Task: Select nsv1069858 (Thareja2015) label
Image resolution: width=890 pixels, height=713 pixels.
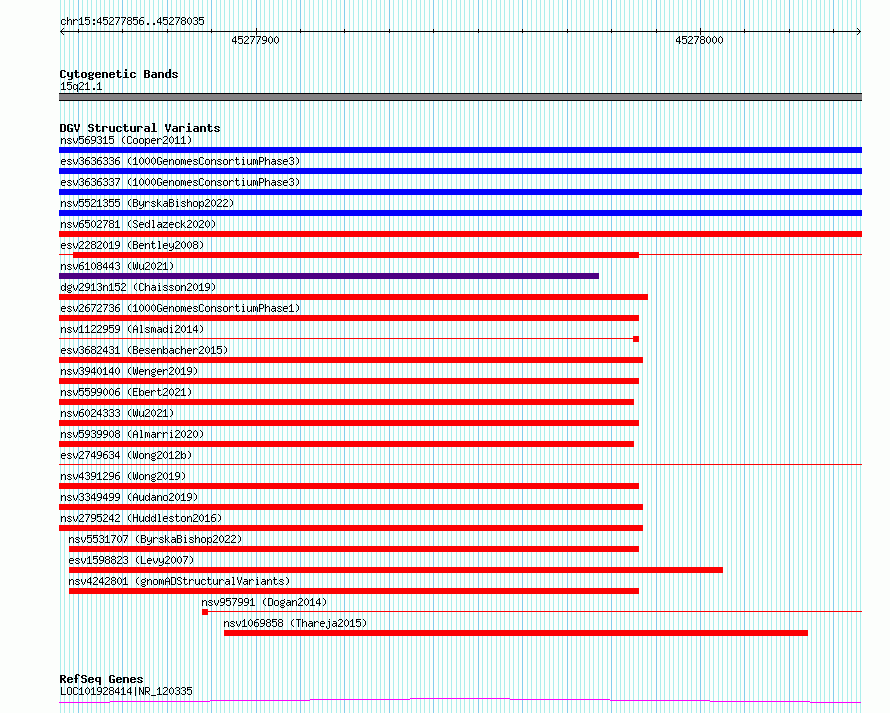Action: pyautogui.click(x=295, y=623)
